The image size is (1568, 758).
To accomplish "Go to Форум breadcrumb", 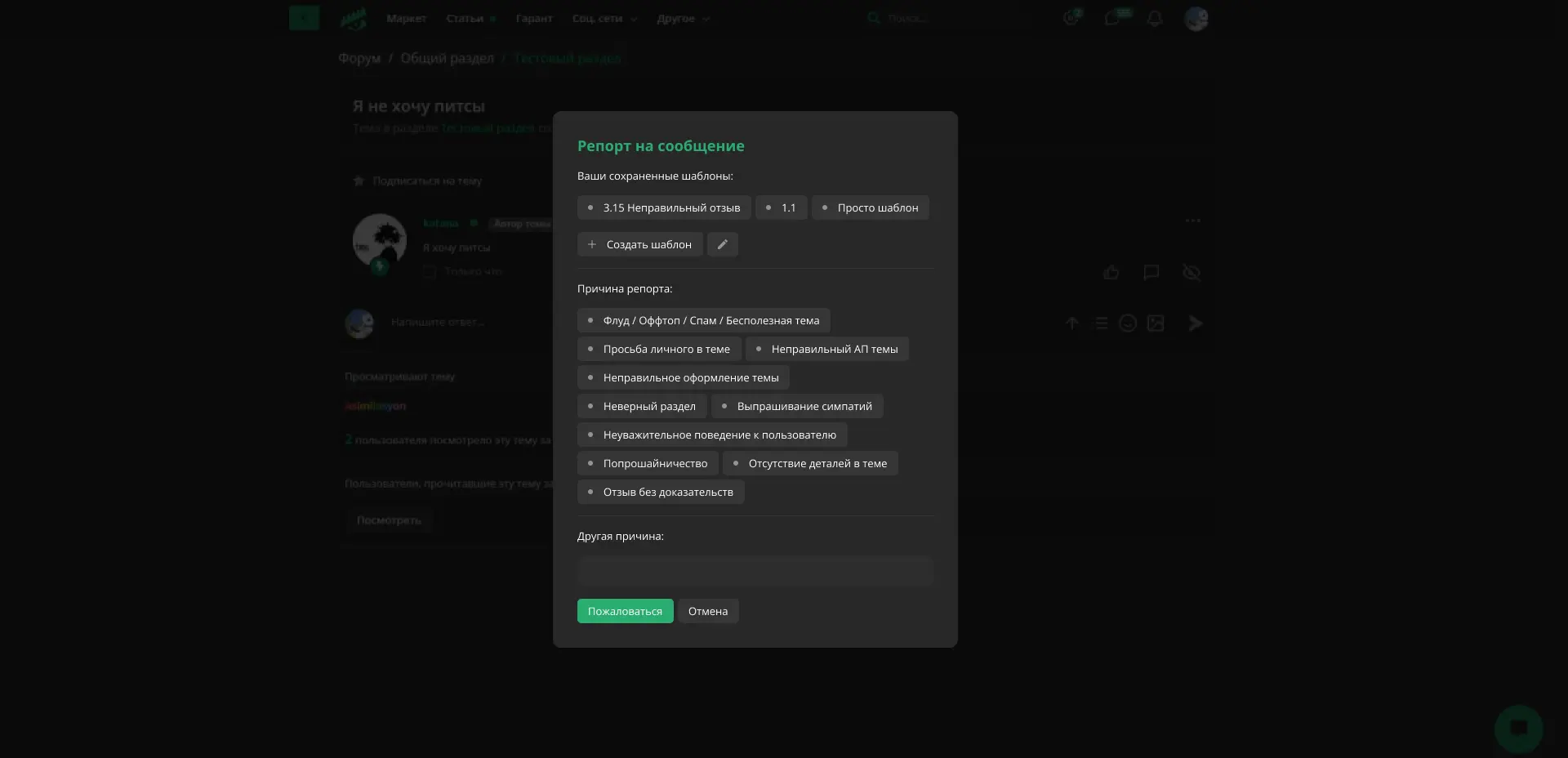I will tap(359, 58).
